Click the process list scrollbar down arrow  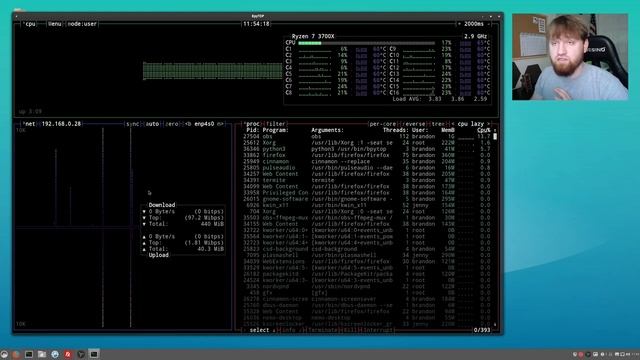point(495,324)
